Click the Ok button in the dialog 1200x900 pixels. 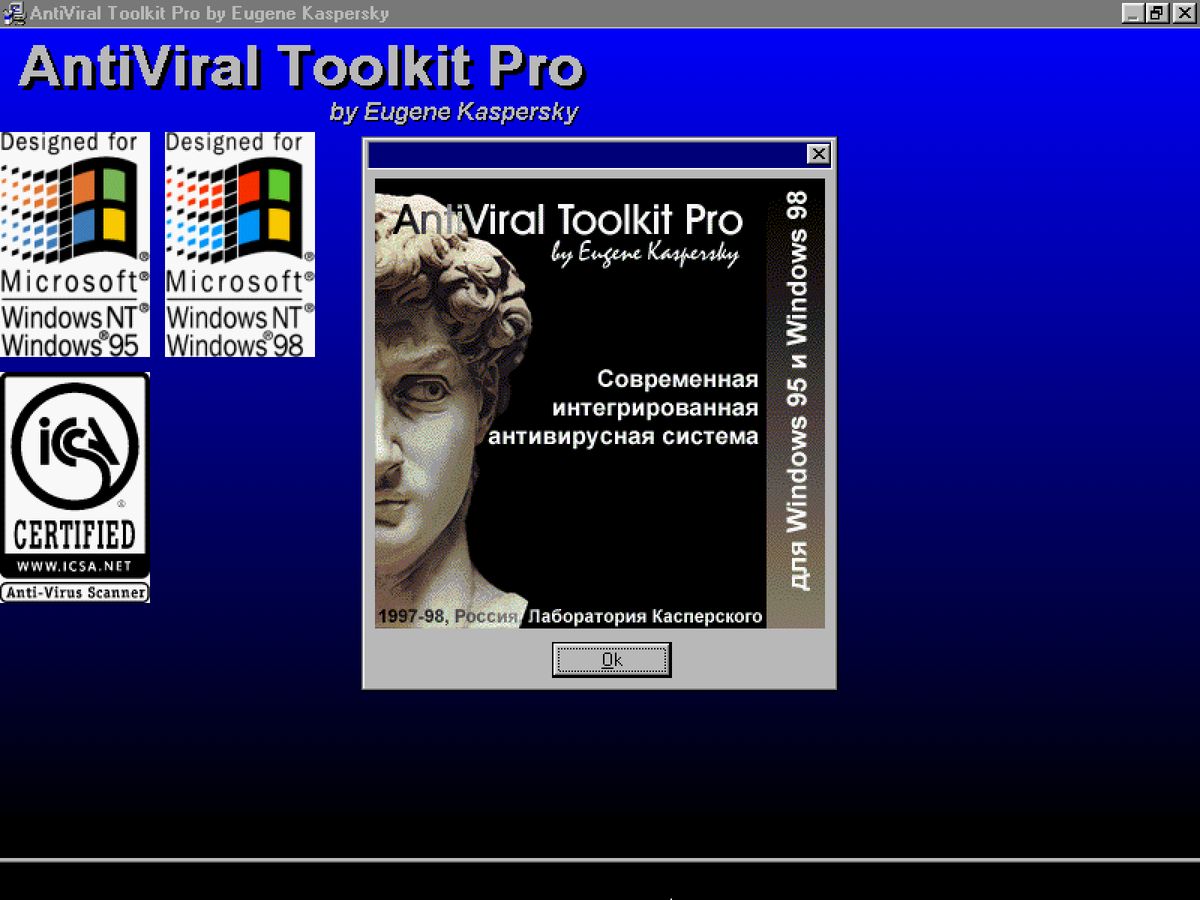click(x=611, y=660)
